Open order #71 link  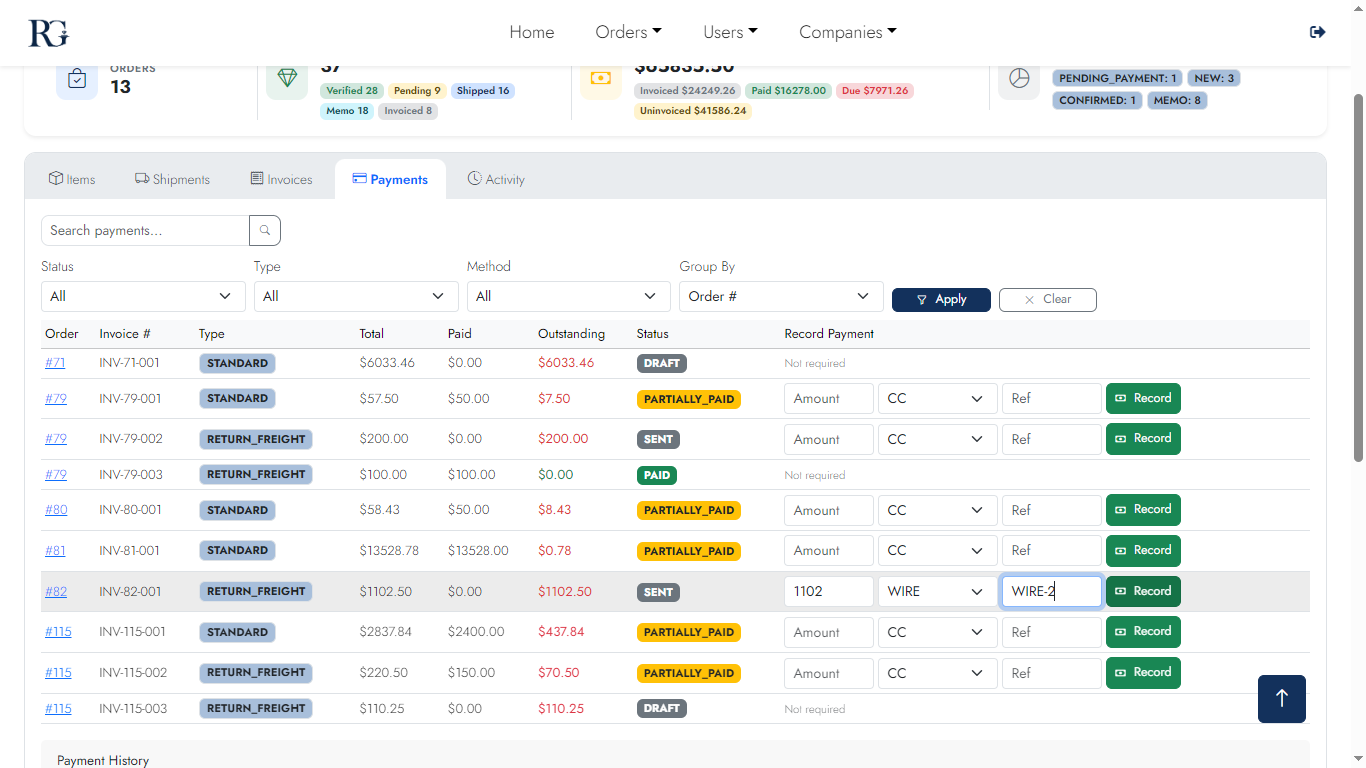(x=55, y=363)
